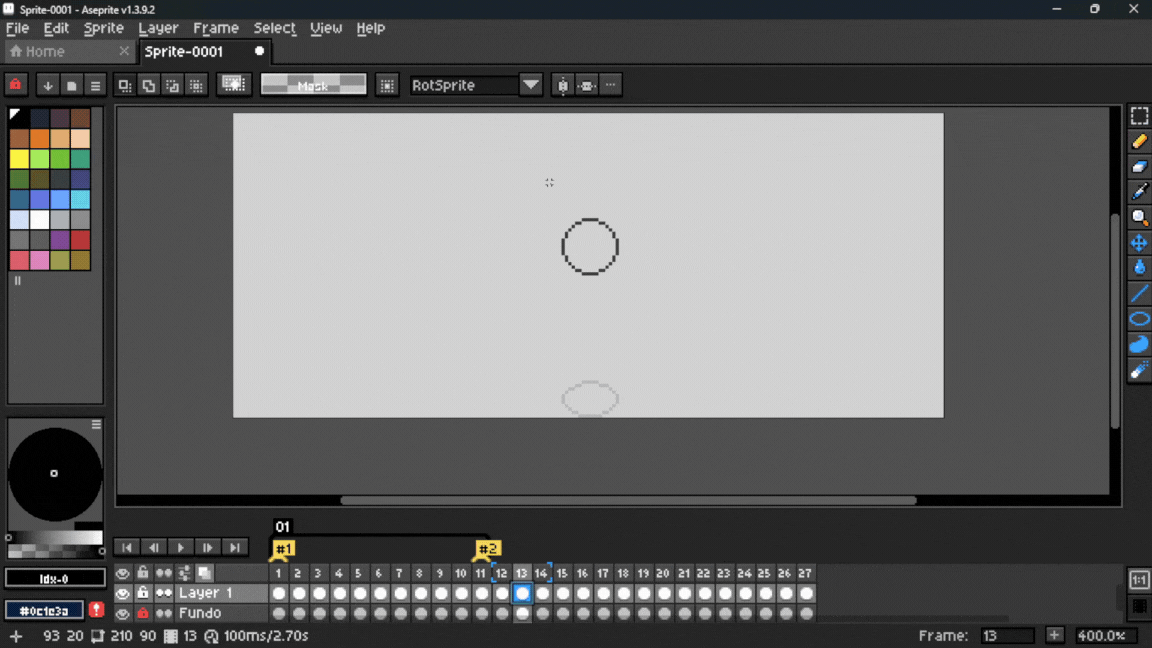This screenshot has width=1152, height=648.
Task: Click the sort palette down-arrow icon
Action: click(48, 85)
